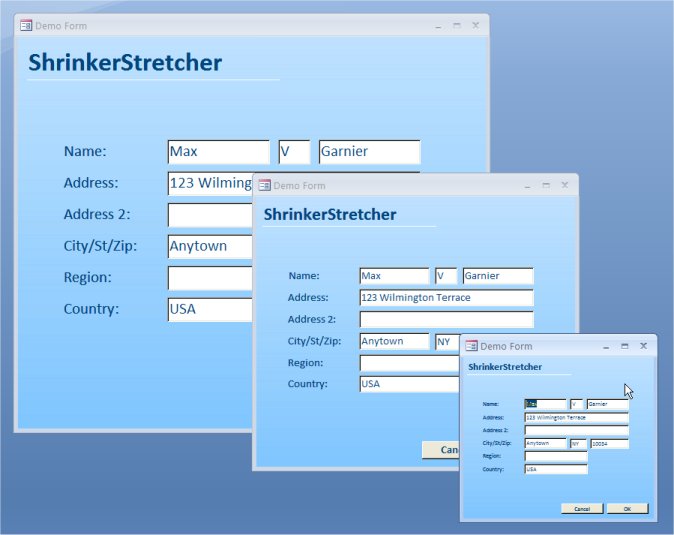Maximize the smallest Demo Form window

(625, 346)
